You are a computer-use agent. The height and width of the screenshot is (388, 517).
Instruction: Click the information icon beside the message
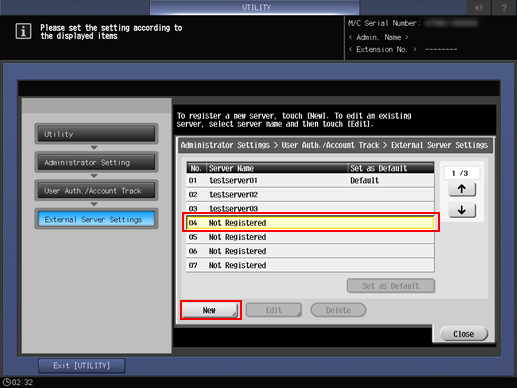pyautogui.click(x=23, y=31)
